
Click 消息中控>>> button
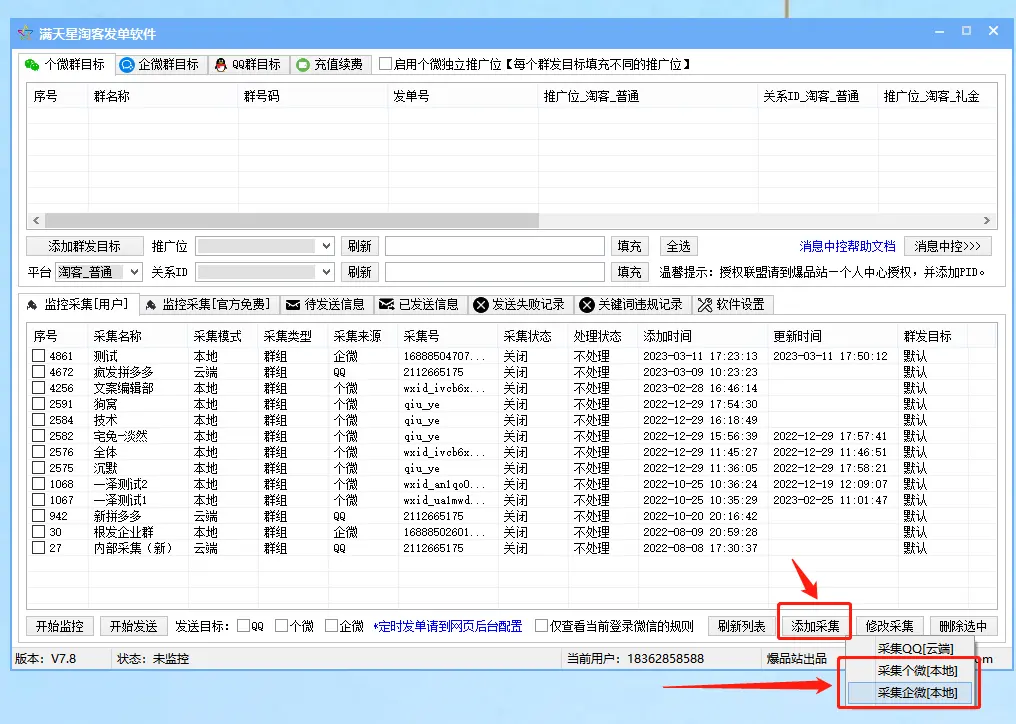(947, 246)
